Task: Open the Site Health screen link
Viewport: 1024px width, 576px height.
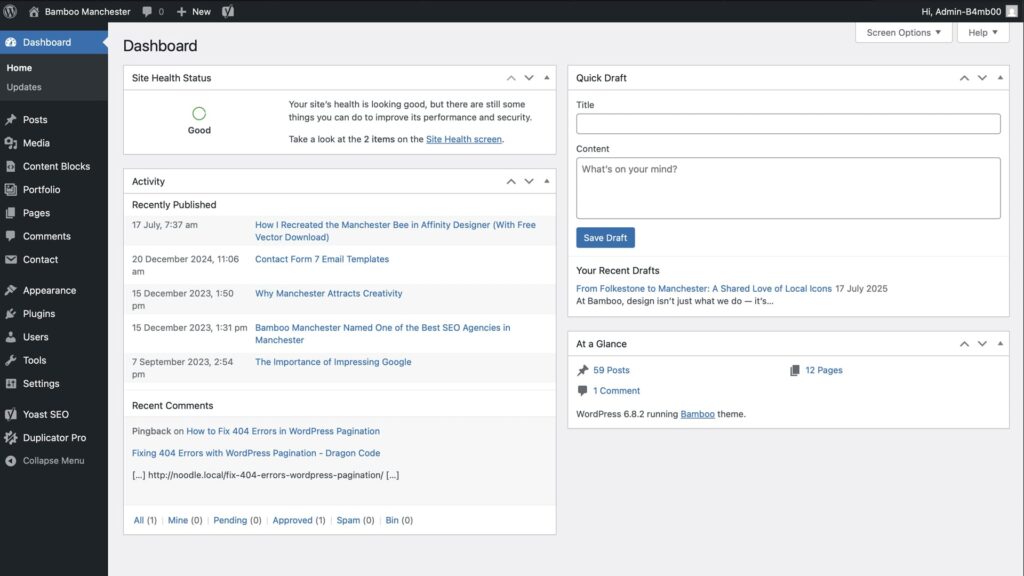Action: point(464,139)
